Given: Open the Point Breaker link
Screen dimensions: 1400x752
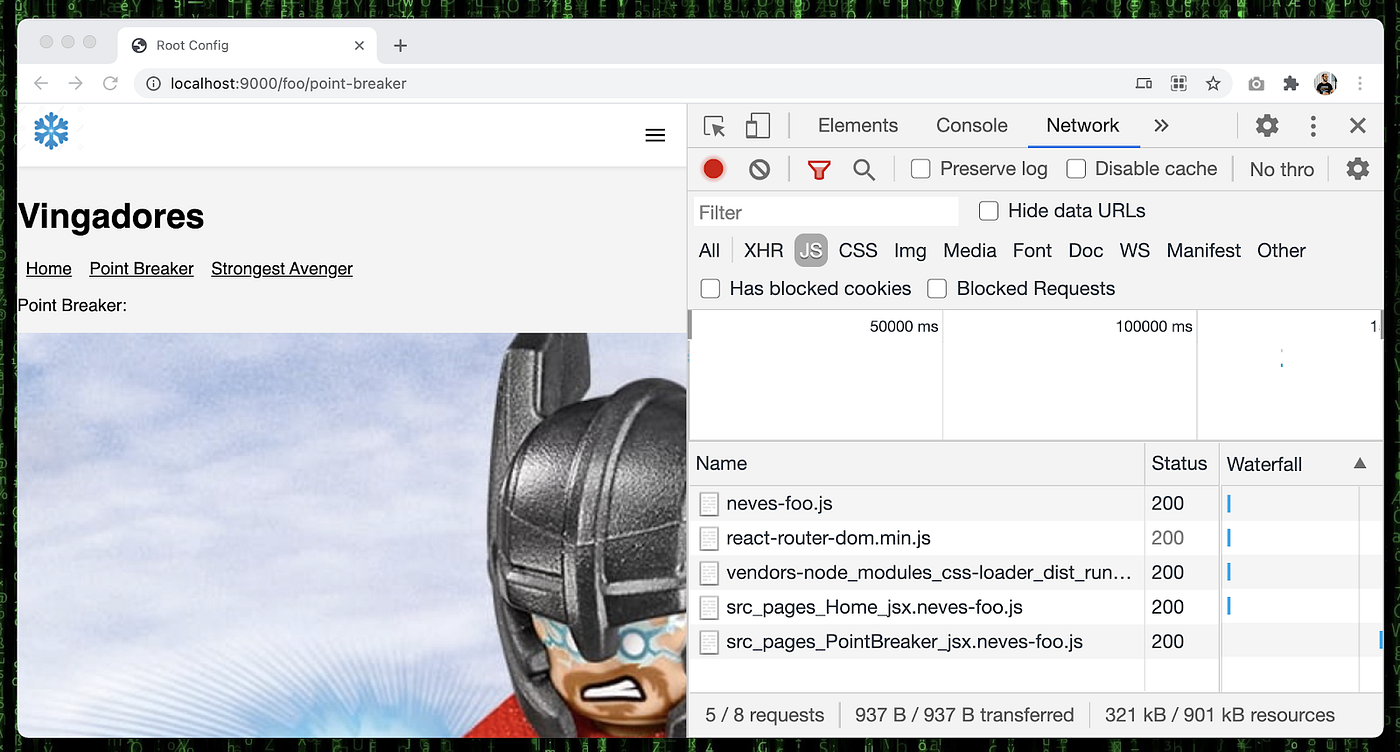Looking at the screenshot, I should [x=142, y=269].
